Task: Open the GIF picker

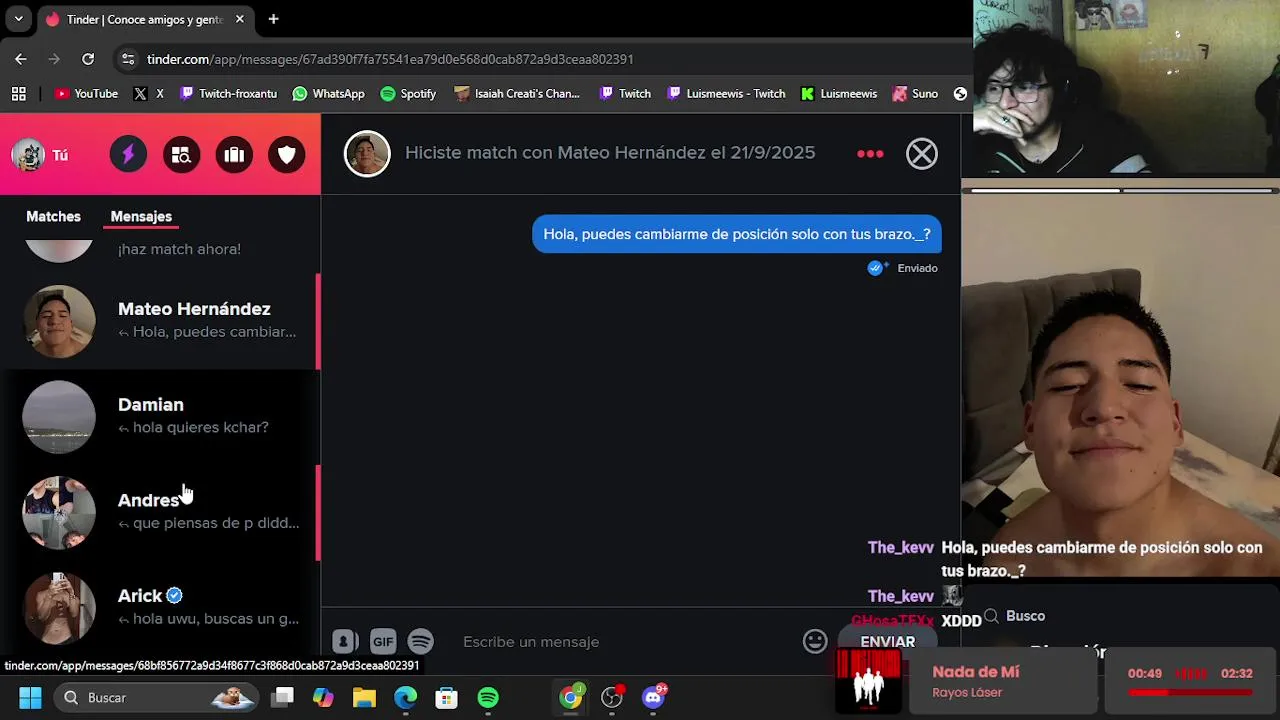Action: (x=383, y=642)
